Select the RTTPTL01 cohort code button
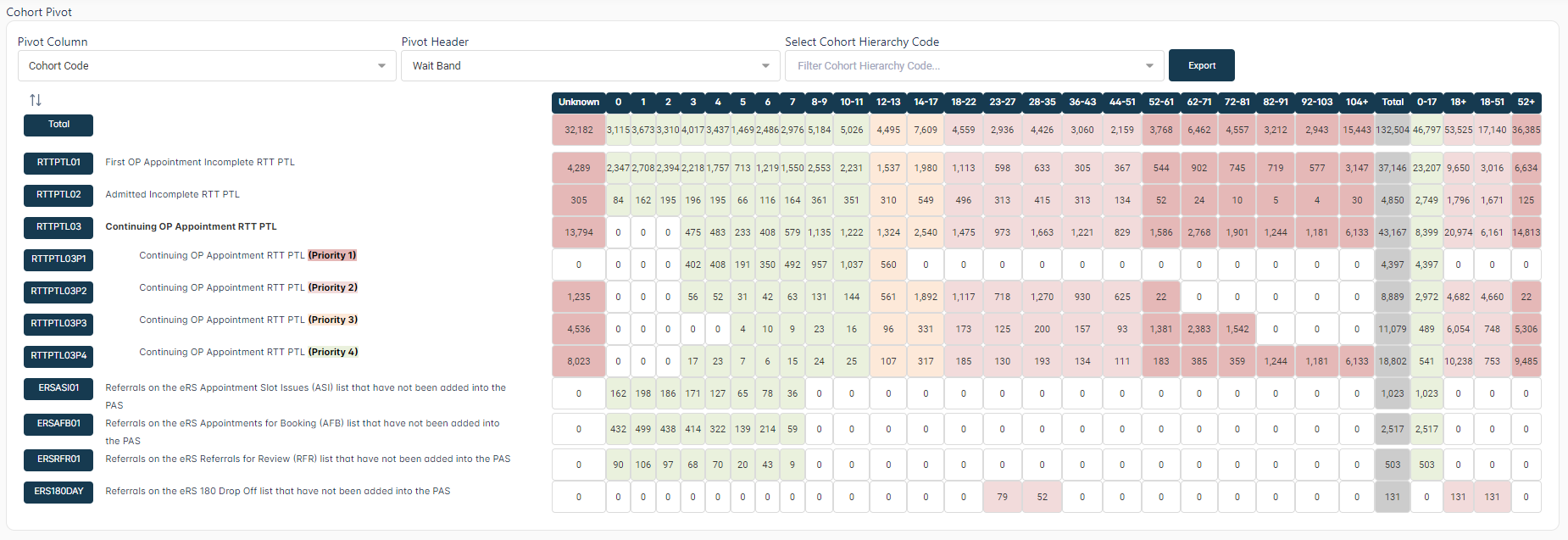 58,163
